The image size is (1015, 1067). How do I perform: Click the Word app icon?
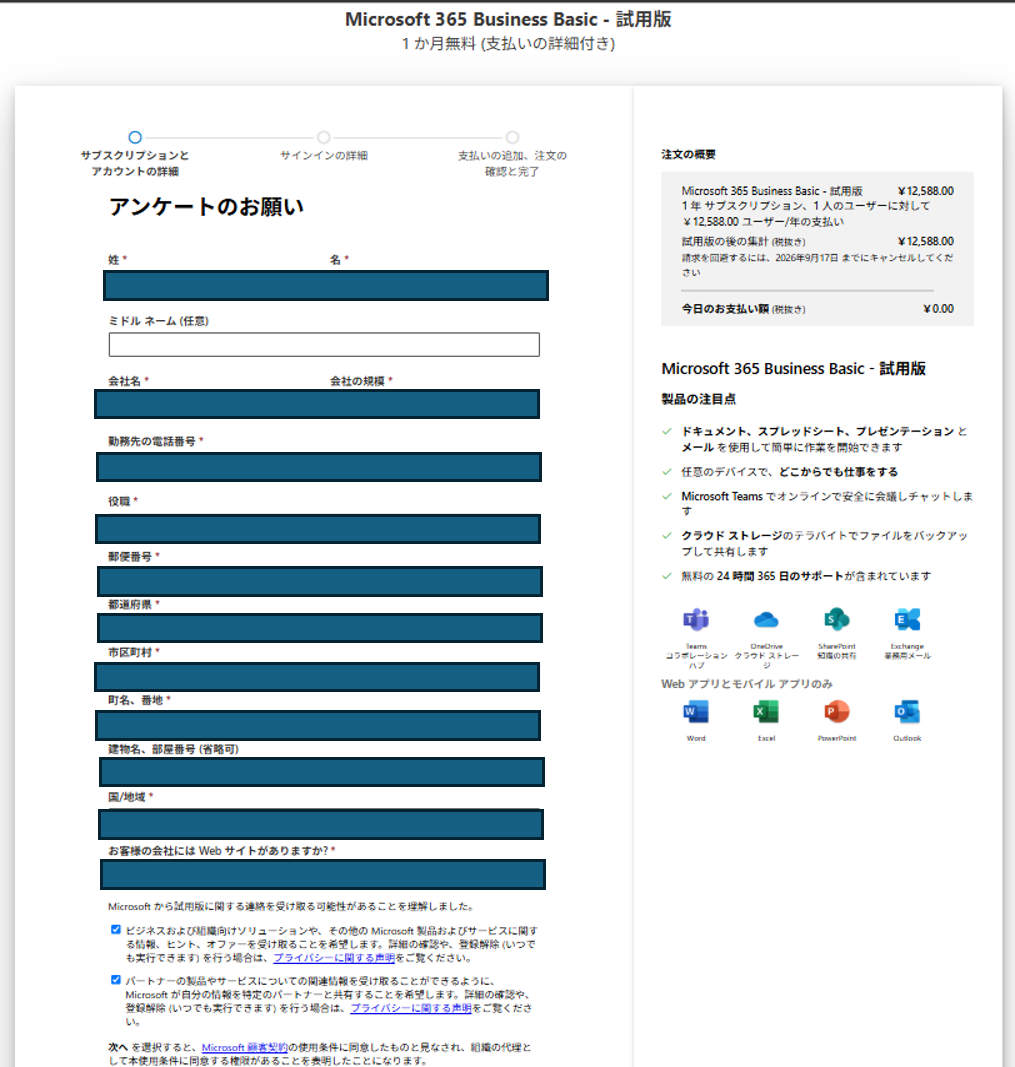click(696, 712)
